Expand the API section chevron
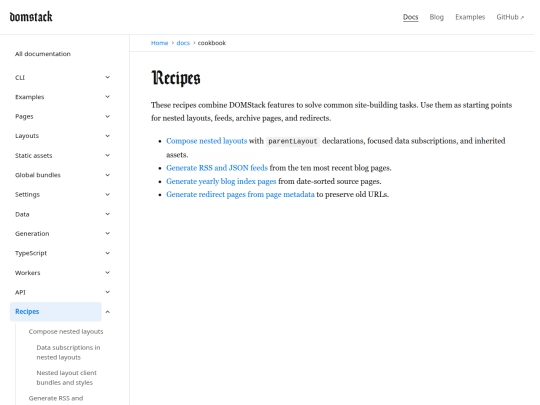 [x=107, y=292]
